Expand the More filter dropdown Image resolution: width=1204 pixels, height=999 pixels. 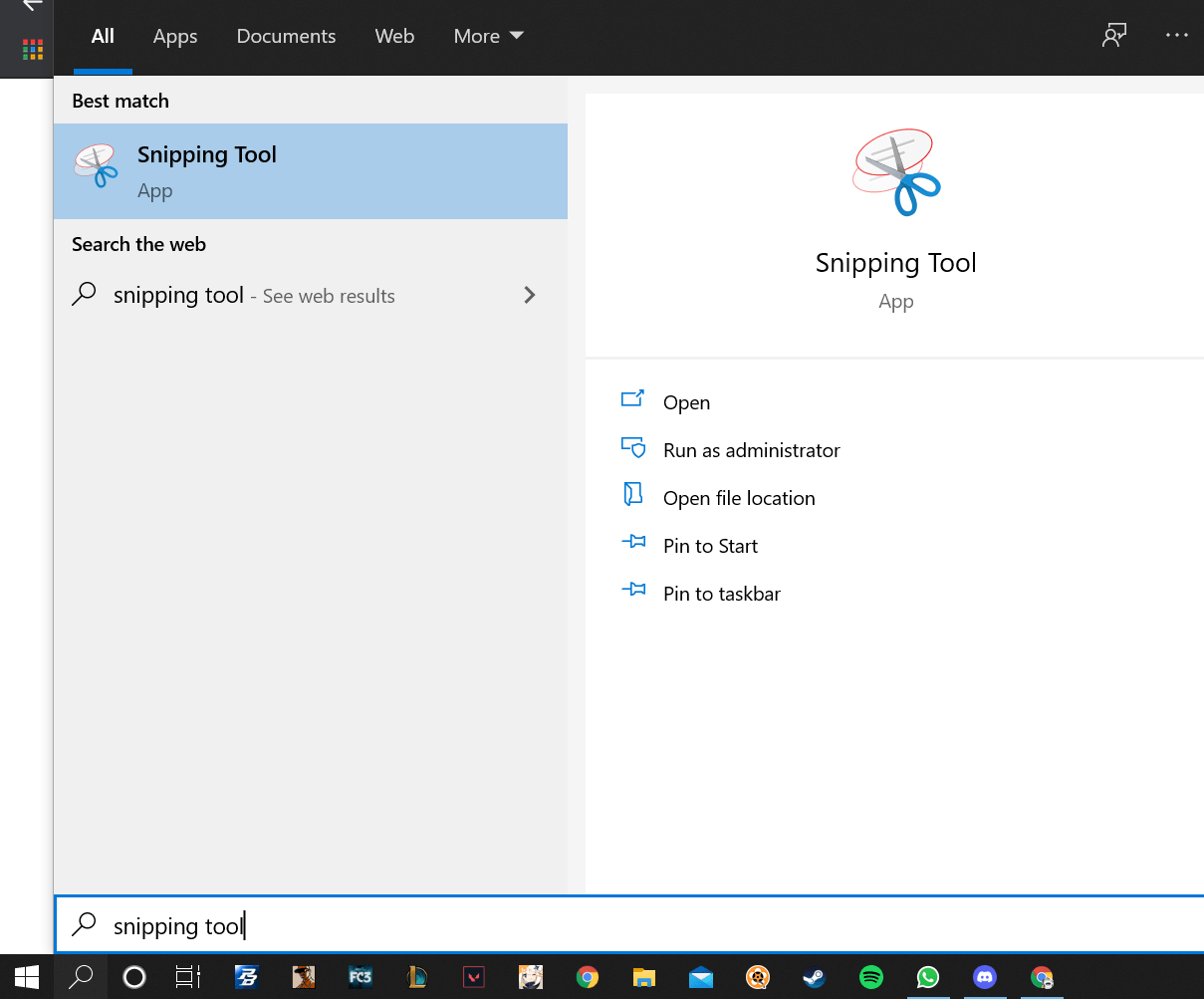tap(488, 37)
